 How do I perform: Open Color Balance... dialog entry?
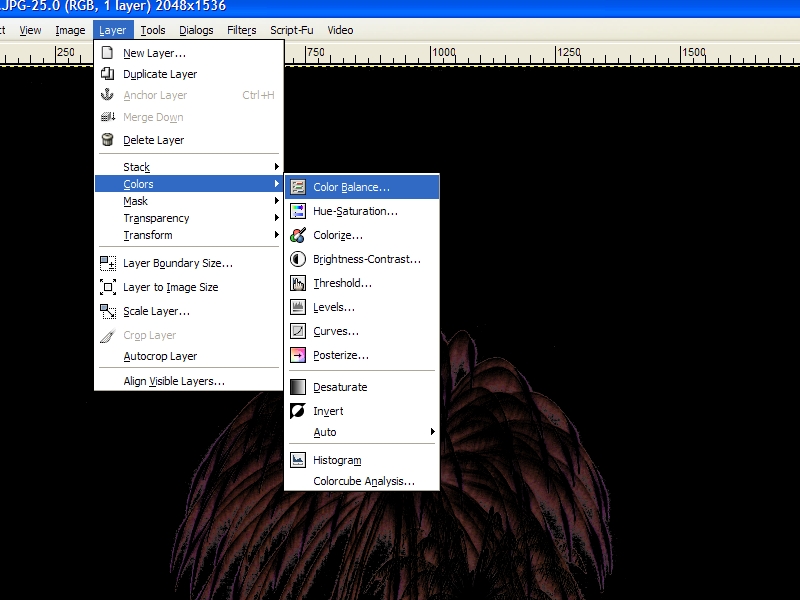click(x=362, y=187)
